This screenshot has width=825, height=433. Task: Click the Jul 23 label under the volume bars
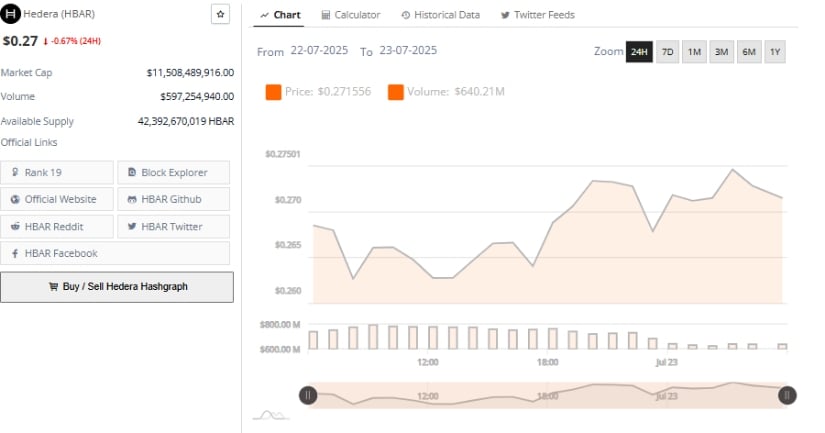pyautogui.click(x=667, y=362)
